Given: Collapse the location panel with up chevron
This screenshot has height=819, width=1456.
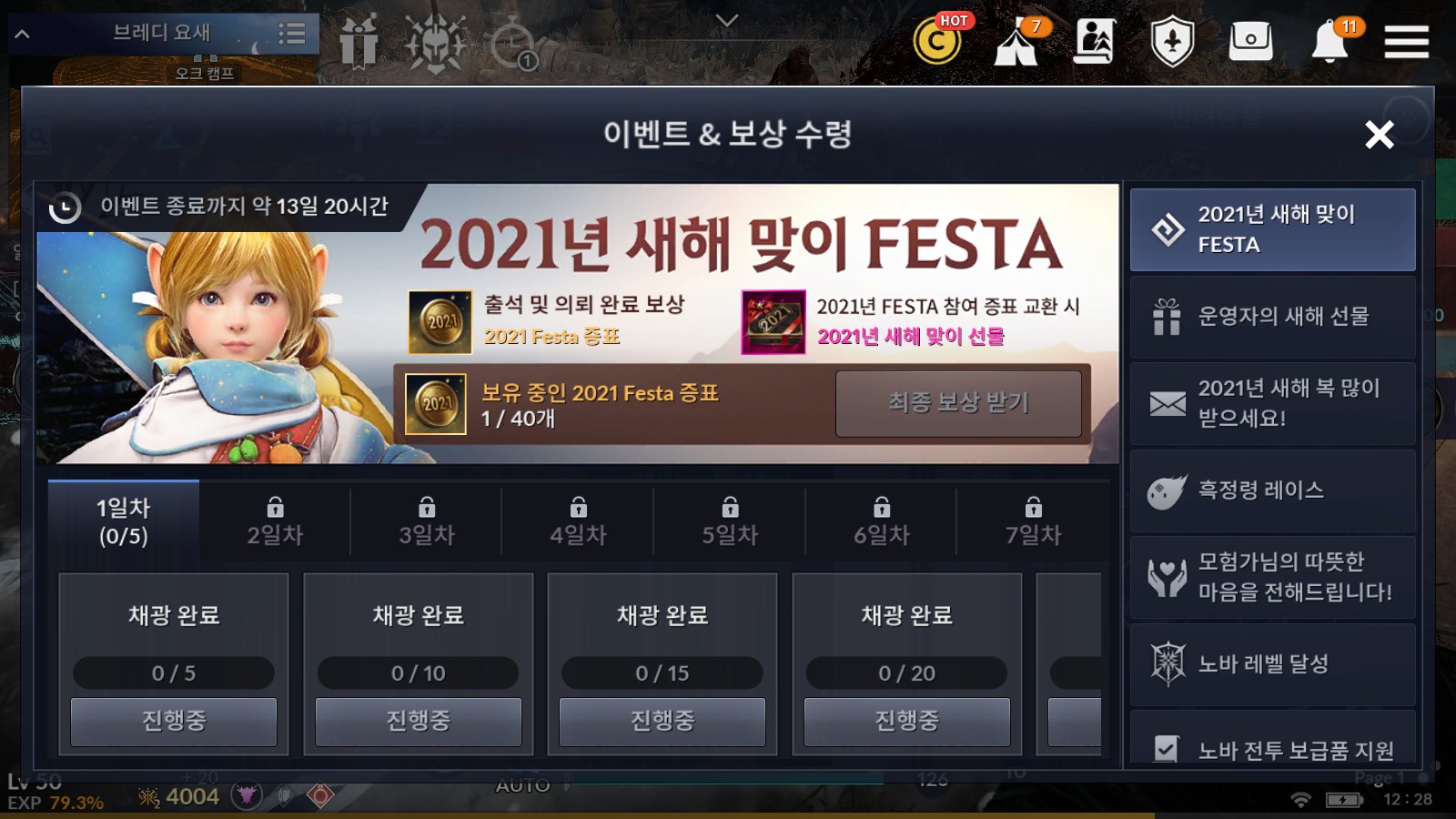Looking at the screenshot, I should pyautogui.click(x=23, y=35).
